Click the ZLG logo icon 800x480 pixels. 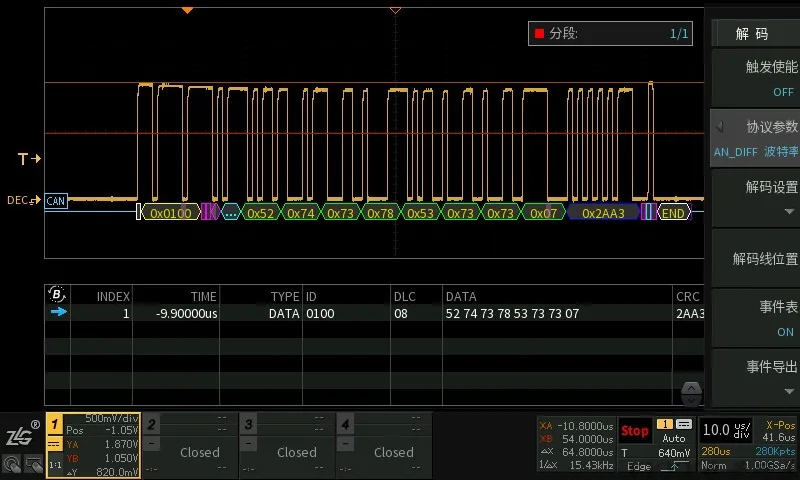pyautogui.click(x=20, y=435)
